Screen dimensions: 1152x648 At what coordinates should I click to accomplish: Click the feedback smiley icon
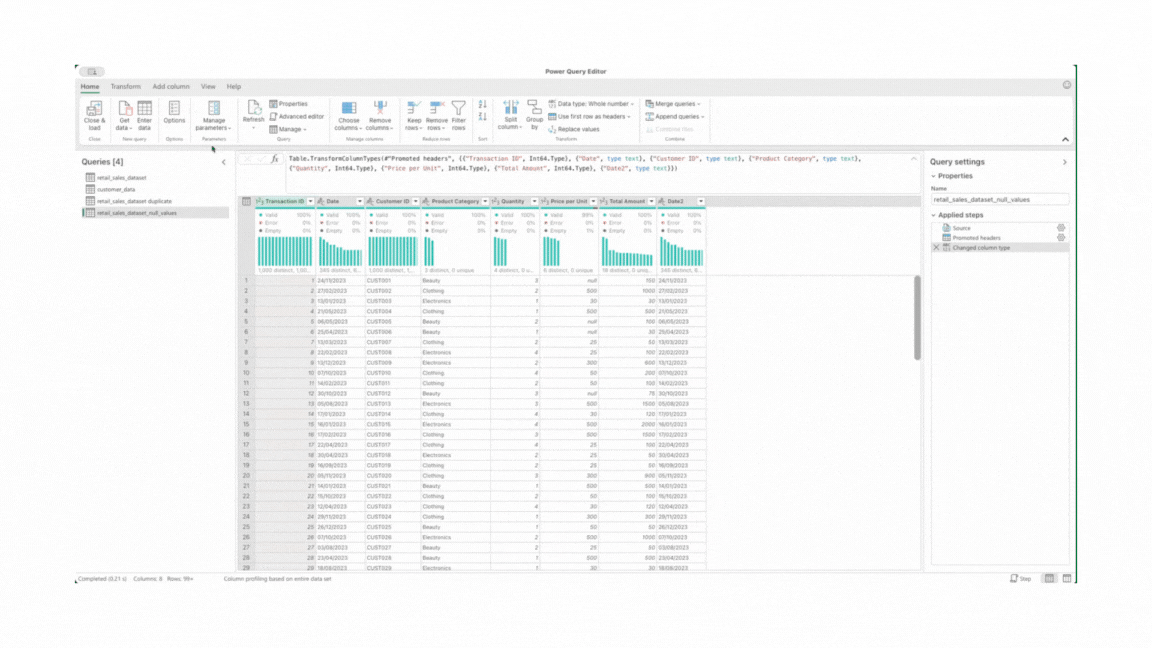coord(1067,85)
